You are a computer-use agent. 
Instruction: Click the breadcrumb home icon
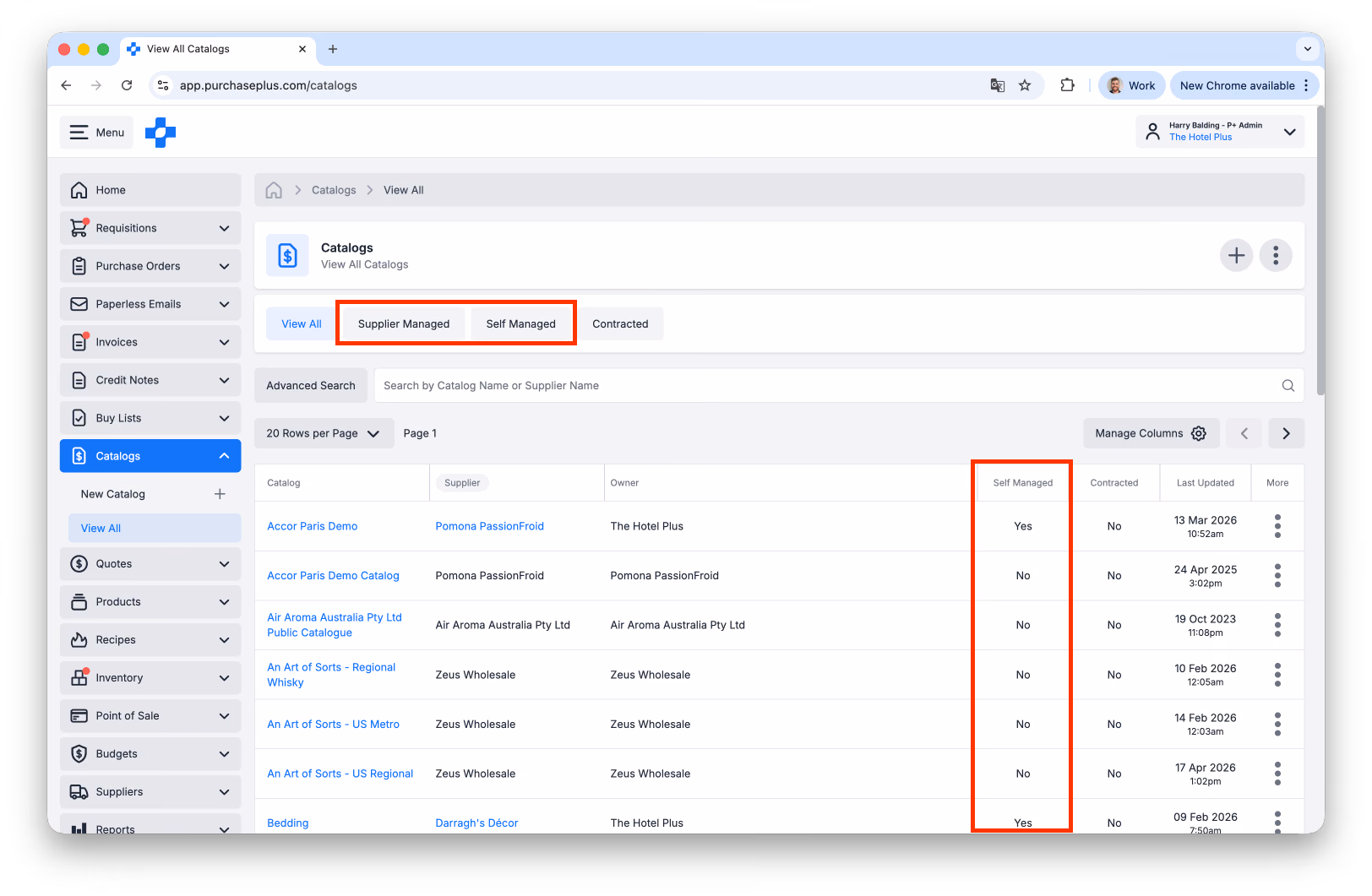tap(274, 190)
